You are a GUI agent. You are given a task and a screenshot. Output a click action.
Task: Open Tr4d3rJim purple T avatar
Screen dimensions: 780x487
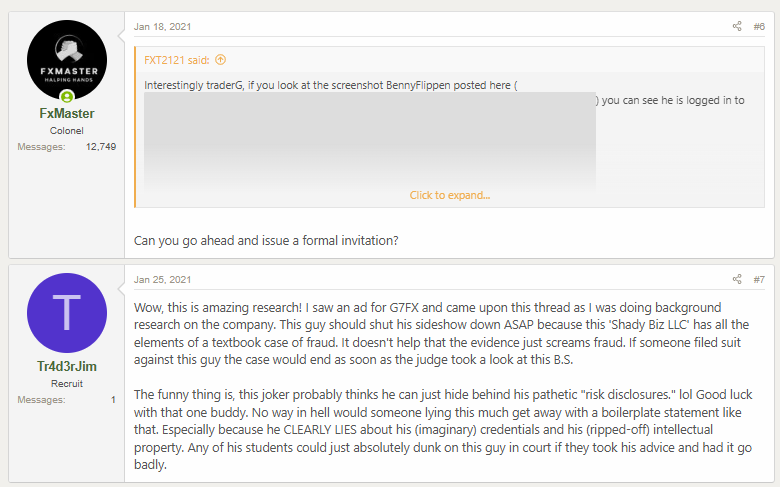[x=67, y=312]
